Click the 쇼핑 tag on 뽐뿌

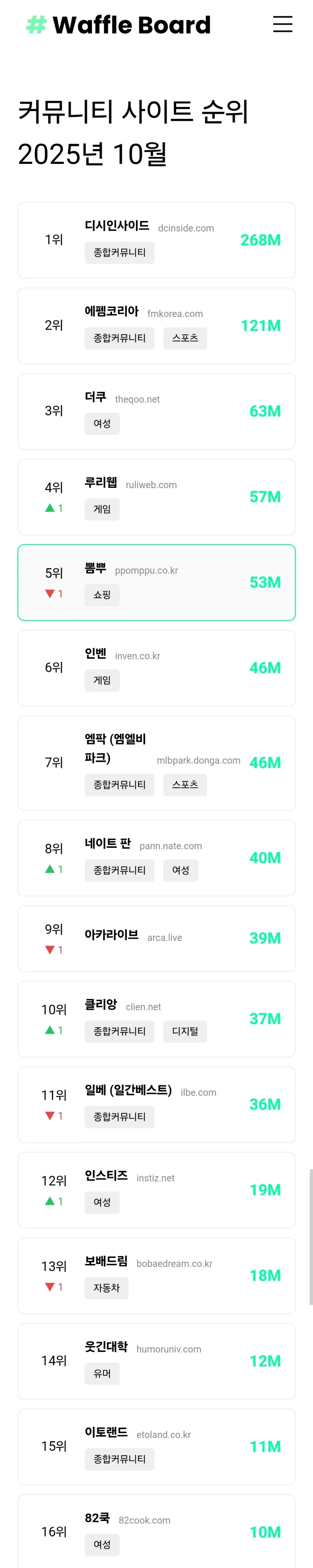coord(102,595)
